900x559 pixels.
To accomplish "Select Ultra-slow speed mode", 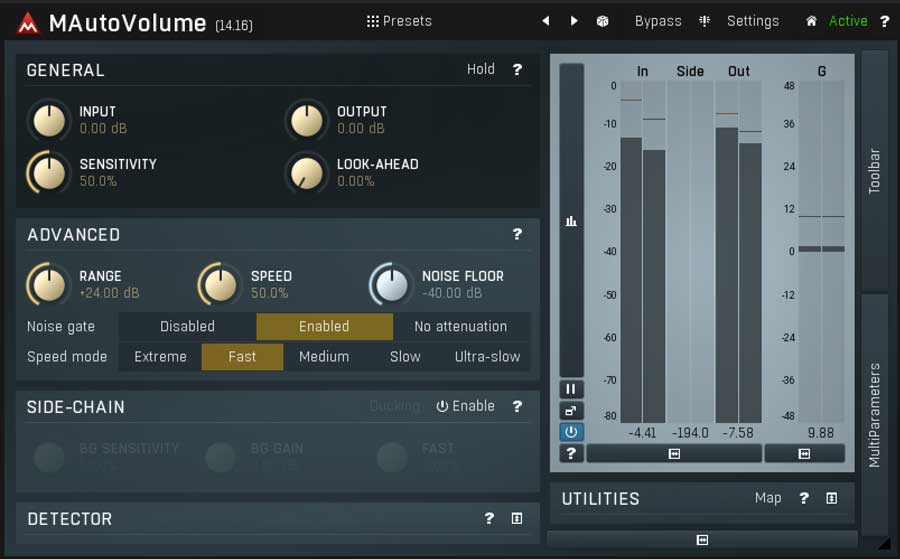I will 487,357.
